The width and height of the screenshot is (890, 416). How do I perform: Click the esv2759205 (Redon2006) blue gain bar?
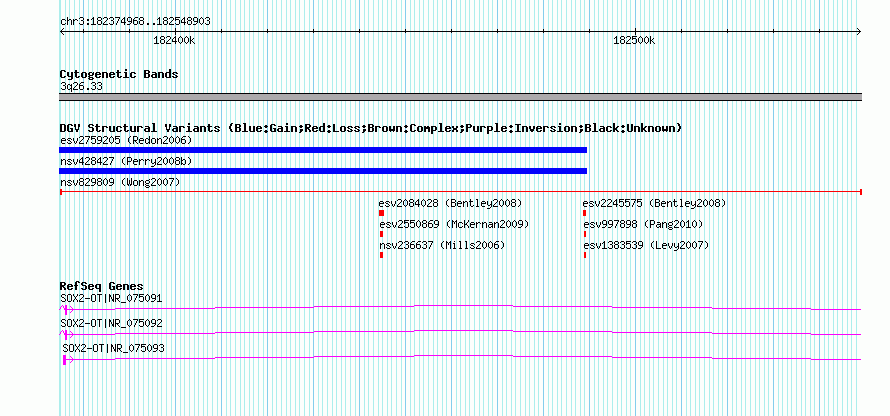point(323,150)
